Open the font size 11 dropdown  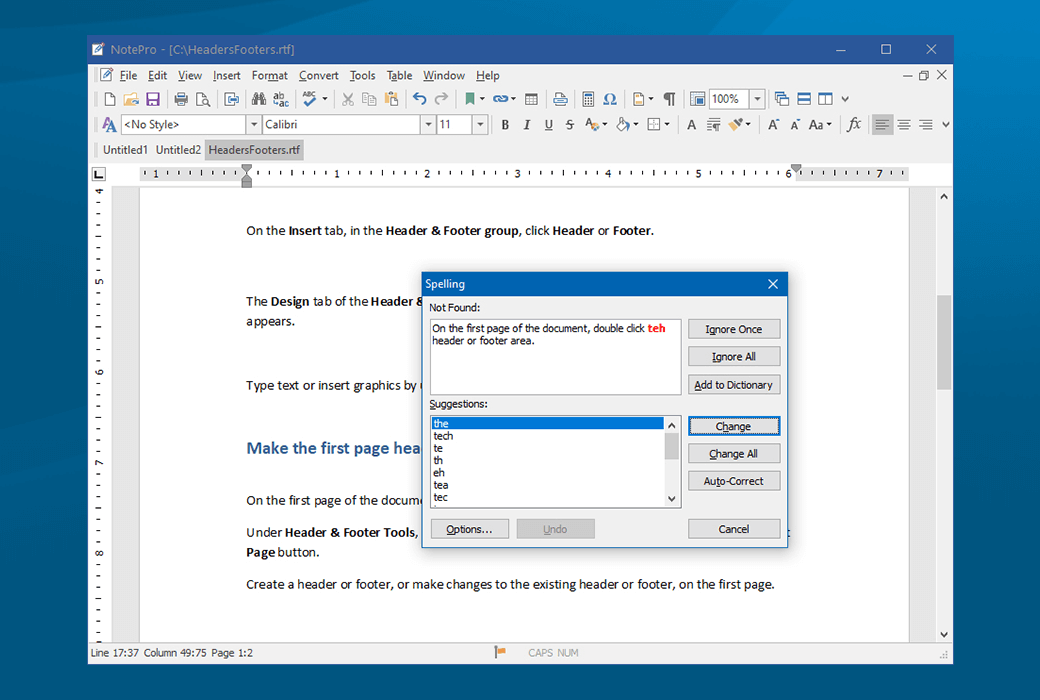click(x=480, y=125)
